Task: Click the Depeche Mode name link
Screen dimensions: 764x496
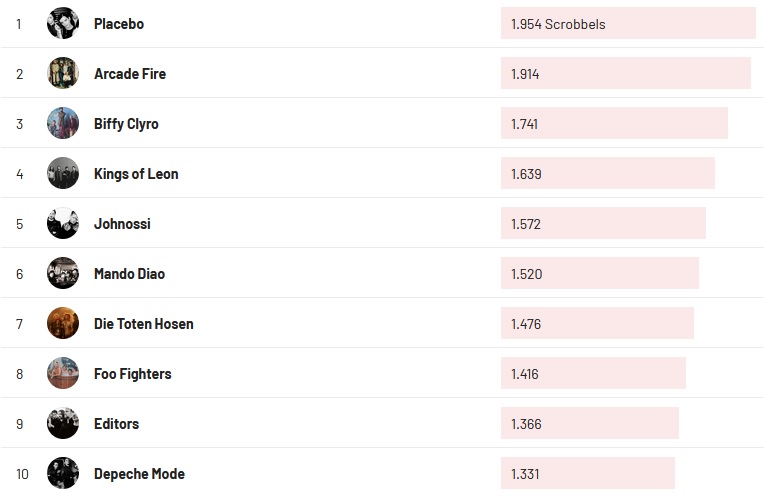Action: 139,474
